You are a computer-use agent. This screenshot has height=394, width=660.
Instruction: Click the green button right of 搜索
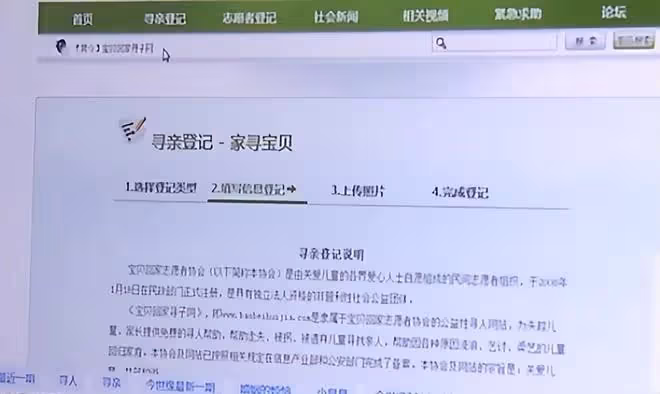pyautogui.click(x=634, y=40)
